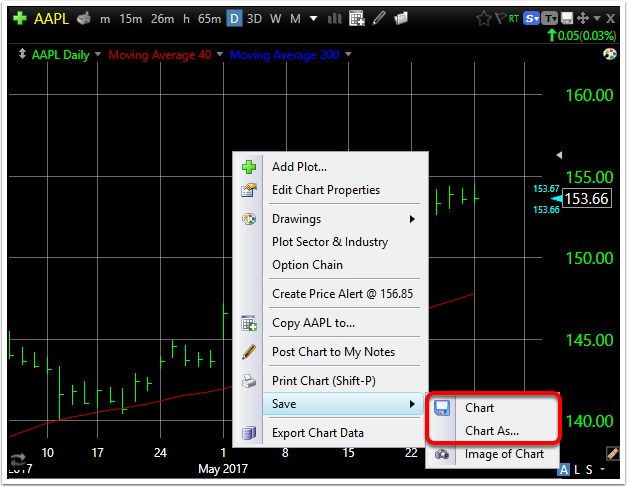Open the time frame dropdown arrow
The width and height of the screenshot is (627, 487).
click(x=314, y=18)
